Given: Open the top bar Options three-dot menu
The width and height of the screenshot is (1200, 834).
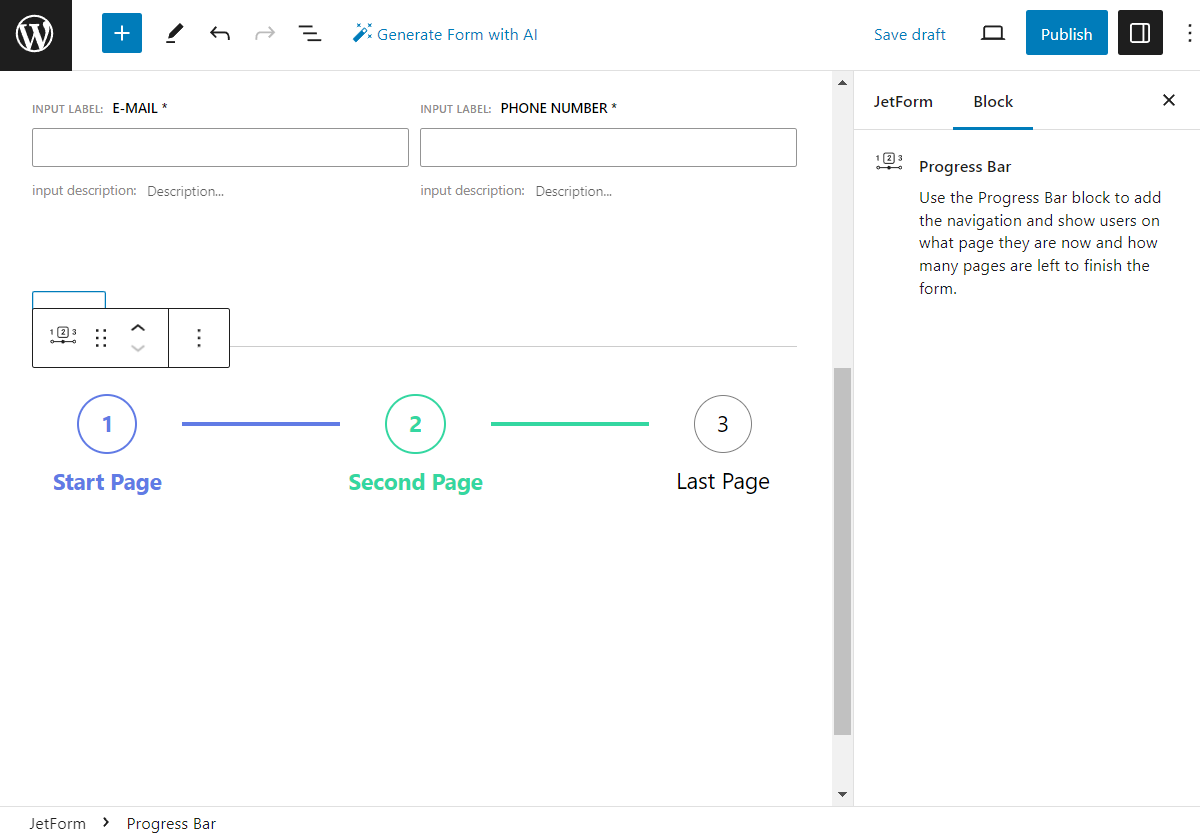Looking at the screenshot, I should [1188, 34].
